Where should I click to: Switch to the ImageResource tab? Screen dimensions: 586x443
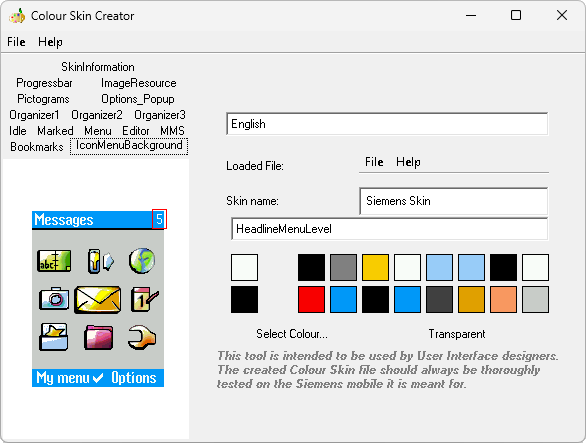[x=139, y=83]
